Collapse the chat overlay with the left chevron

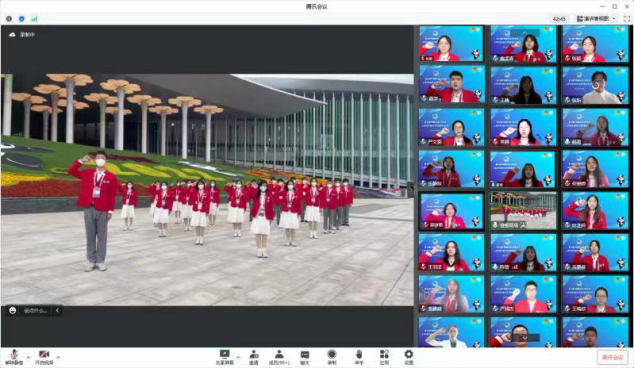(x=57, y=311)
